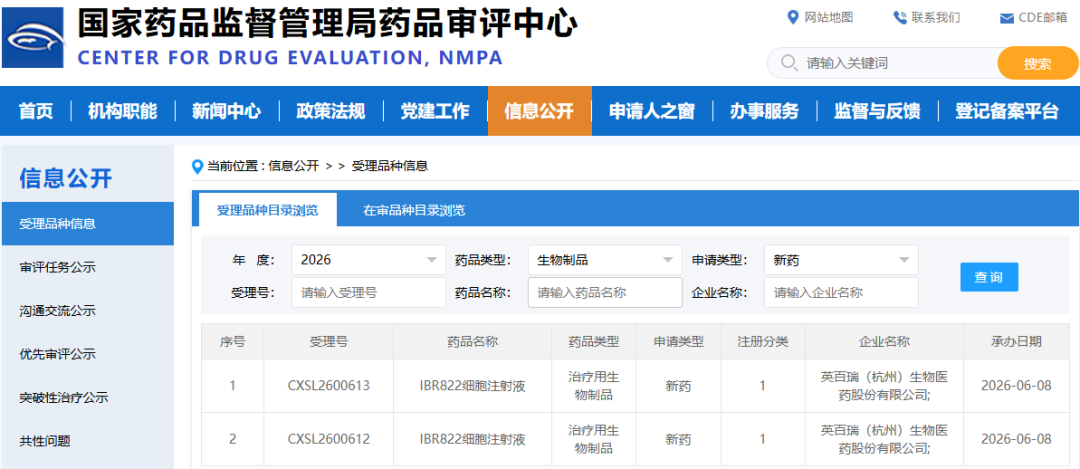Open the 申请人之窗 menu
Screen dimensions: 1080x469
point(652,111)
